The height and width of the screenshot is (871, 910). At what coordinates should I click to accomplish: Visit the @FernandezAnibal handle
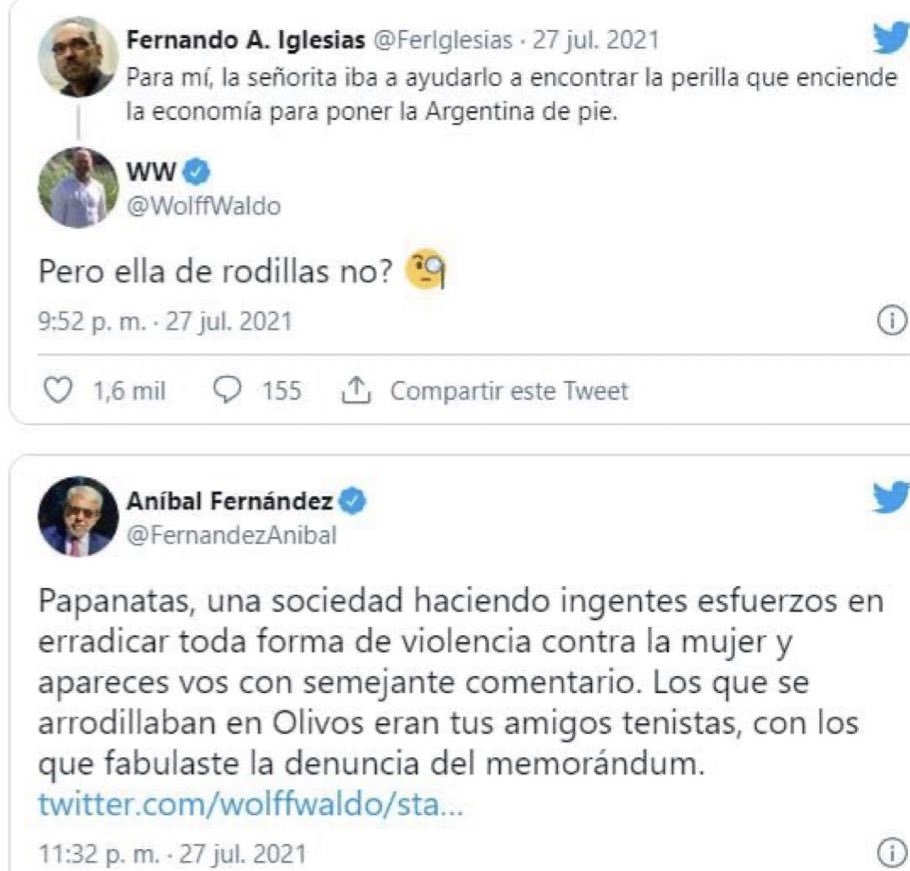coord(232,535)
